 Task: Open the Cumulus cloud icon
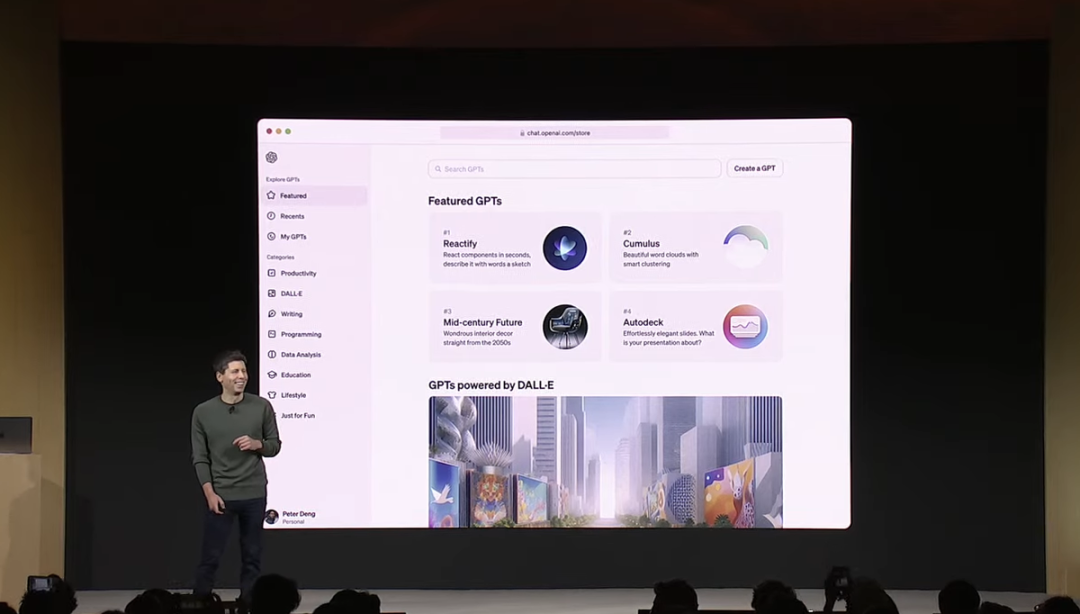point(745,247)
